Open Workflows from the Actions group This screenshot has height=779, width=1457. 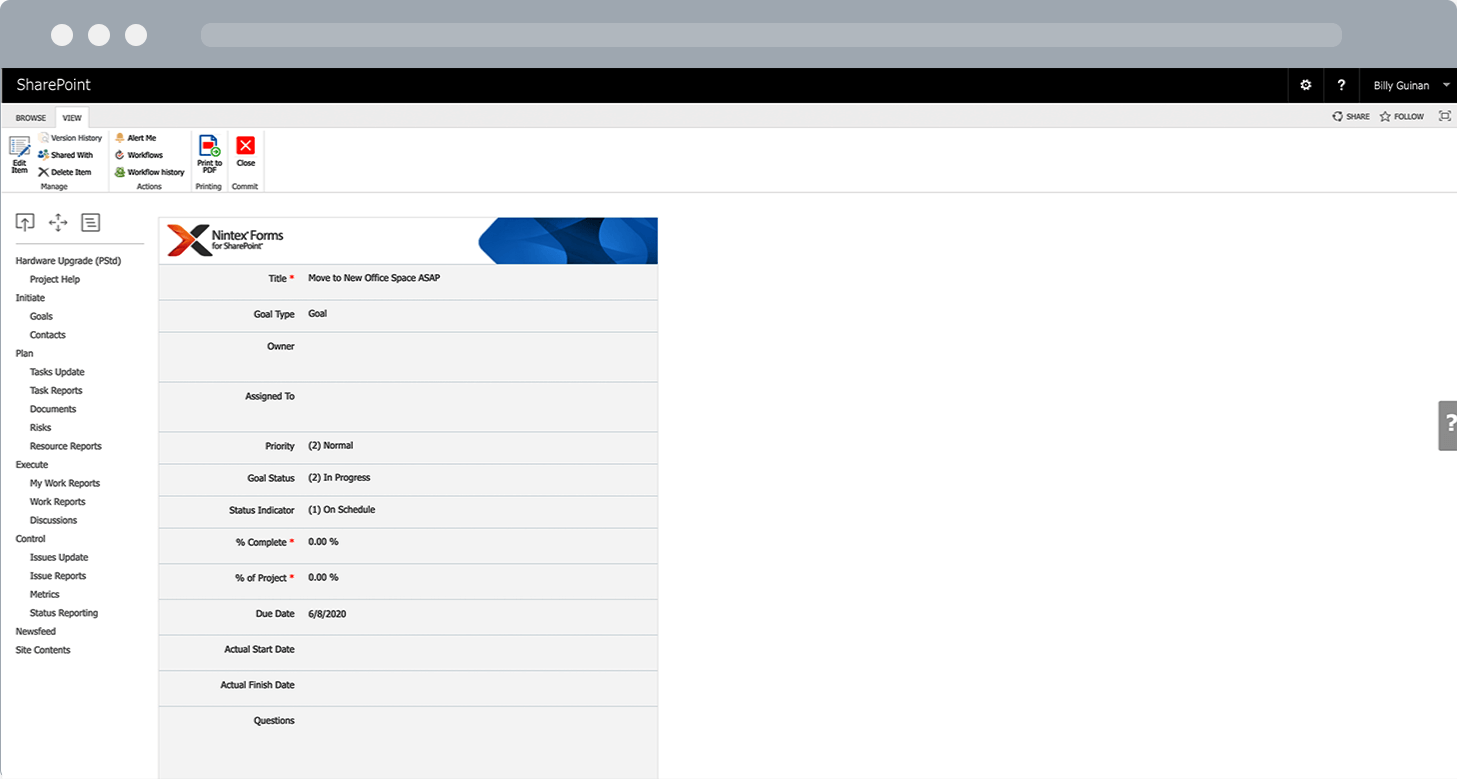point(139,155)
